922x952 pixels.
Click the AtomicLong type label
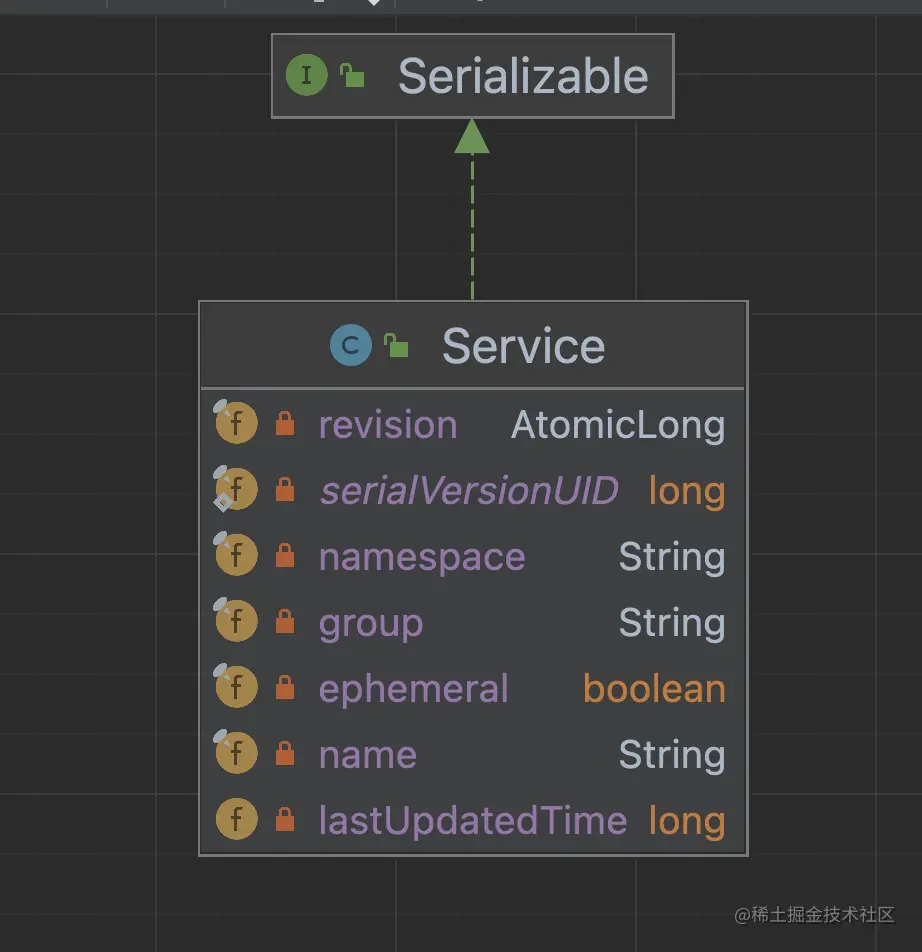[617, 424]
